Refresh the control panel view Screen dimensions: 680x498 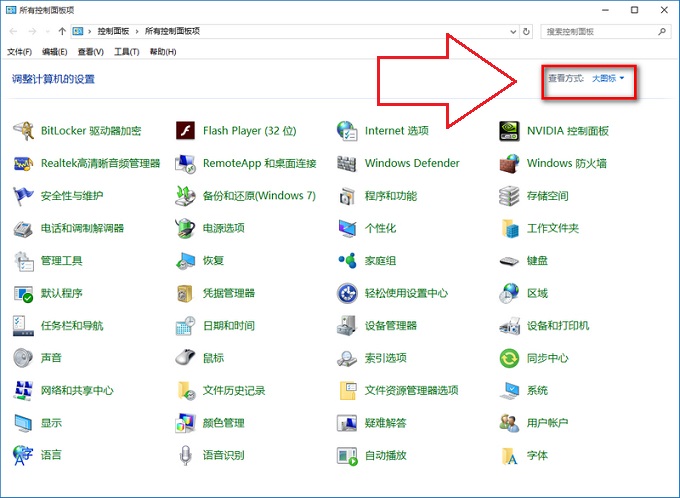[x=526, y=31]
